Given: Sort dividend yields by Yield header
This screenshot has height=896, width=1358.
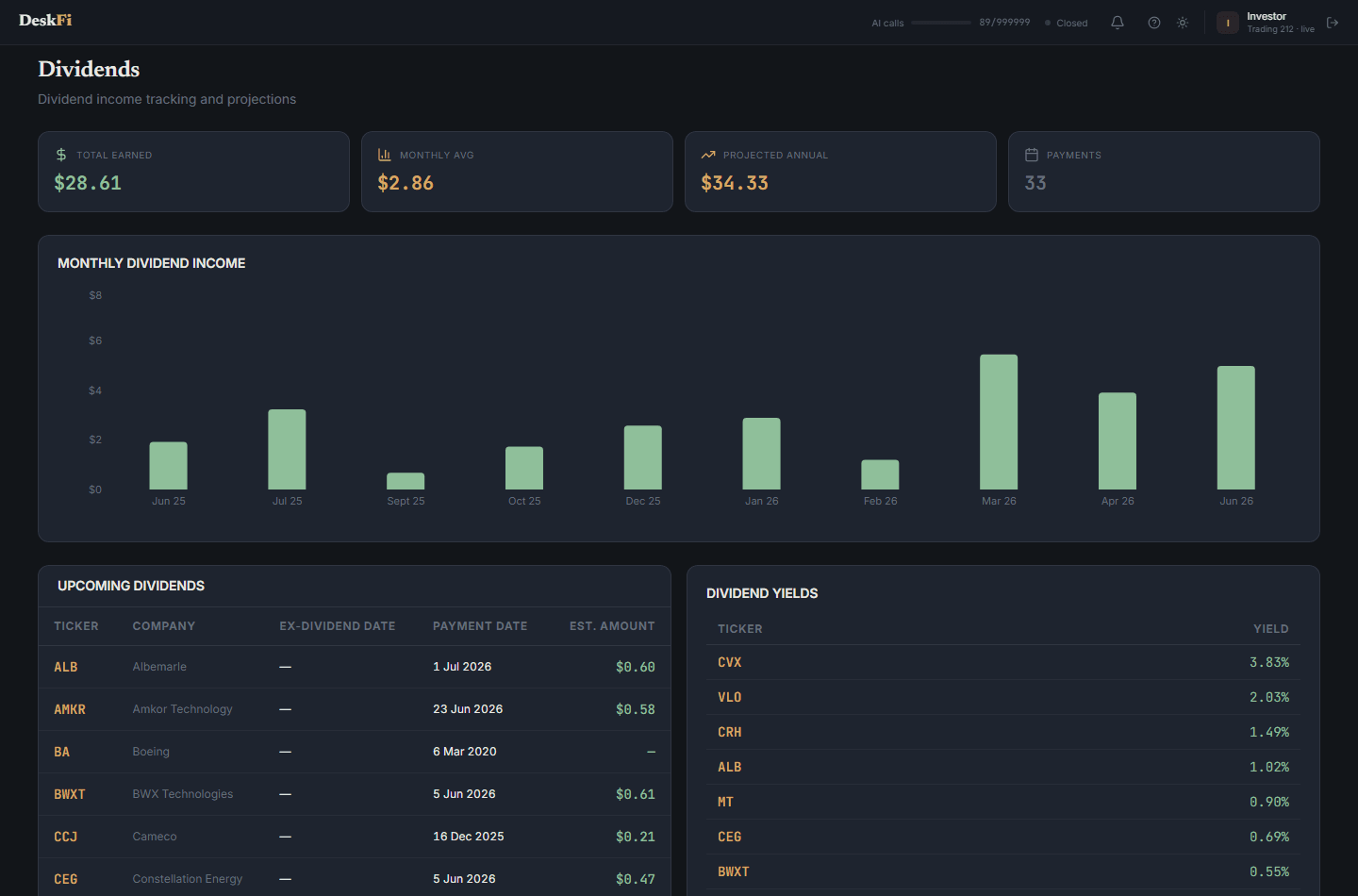Looking at the screenshot, I should tap(1271, 629).
